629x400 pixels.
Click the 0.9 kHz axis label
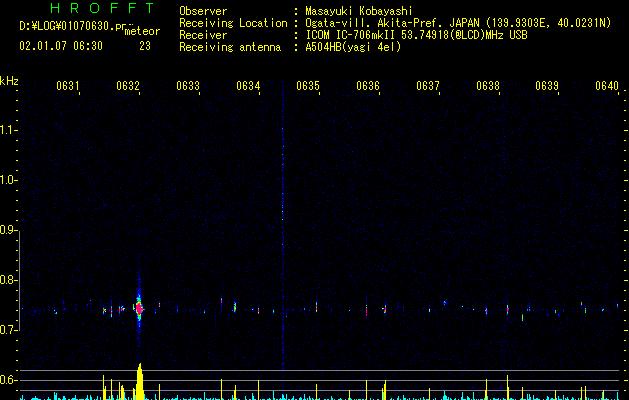[7, 230]
